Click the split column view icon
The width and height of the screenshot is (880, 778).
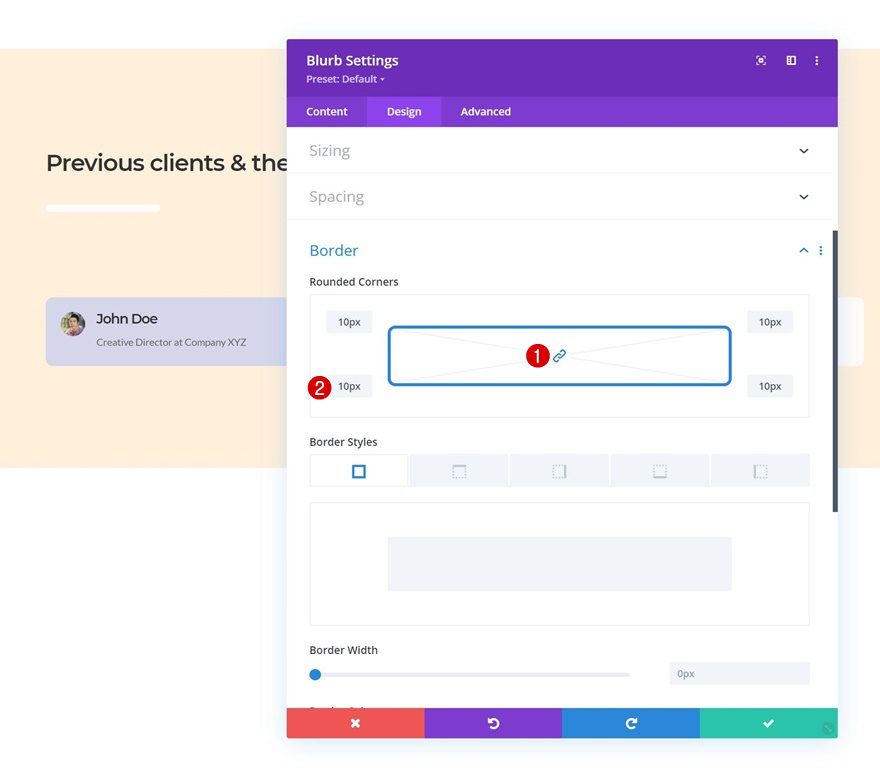pos(791,61)
